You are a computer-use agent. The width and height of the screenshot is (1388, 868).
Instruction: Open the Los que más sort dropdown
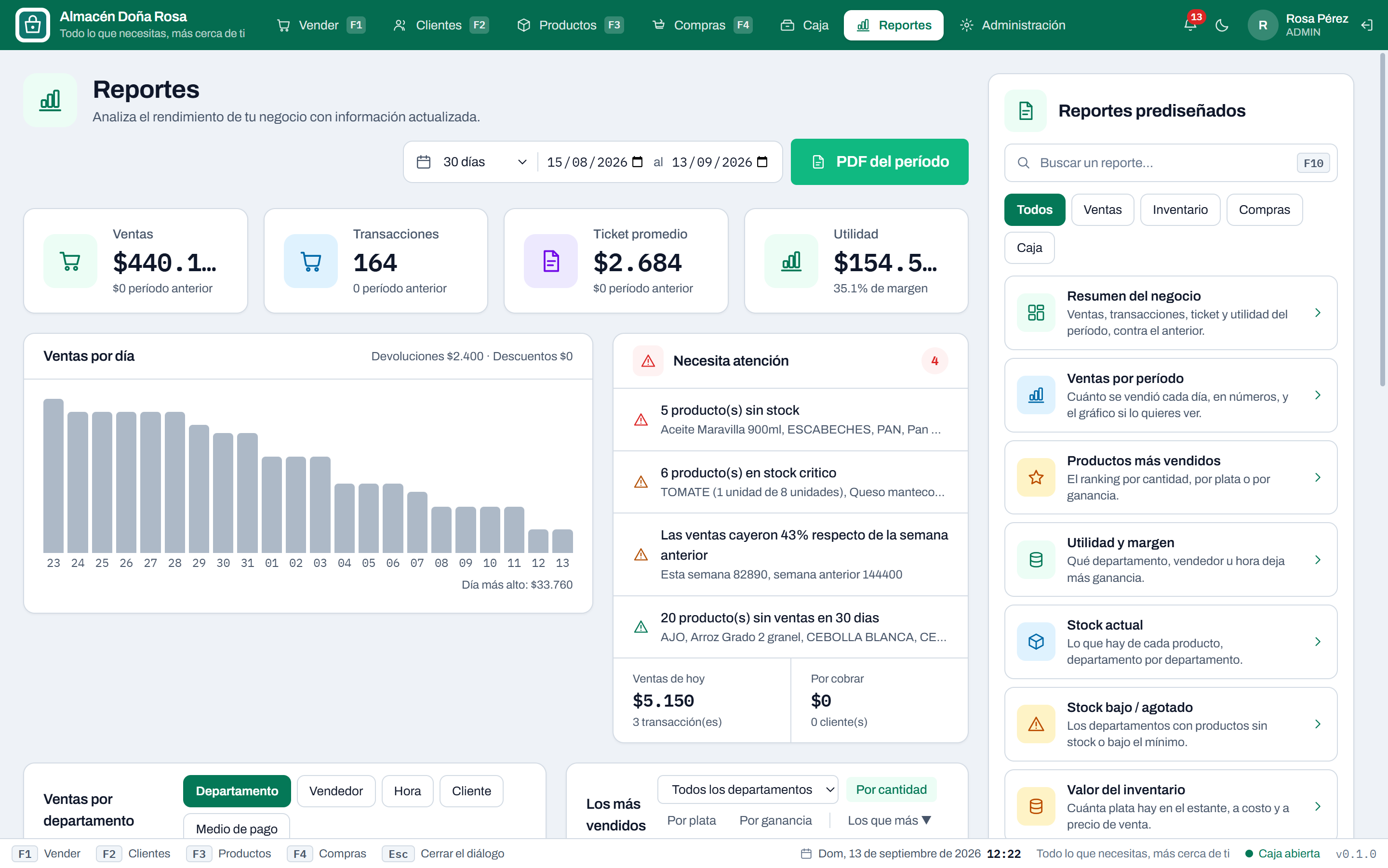point(889,821)
